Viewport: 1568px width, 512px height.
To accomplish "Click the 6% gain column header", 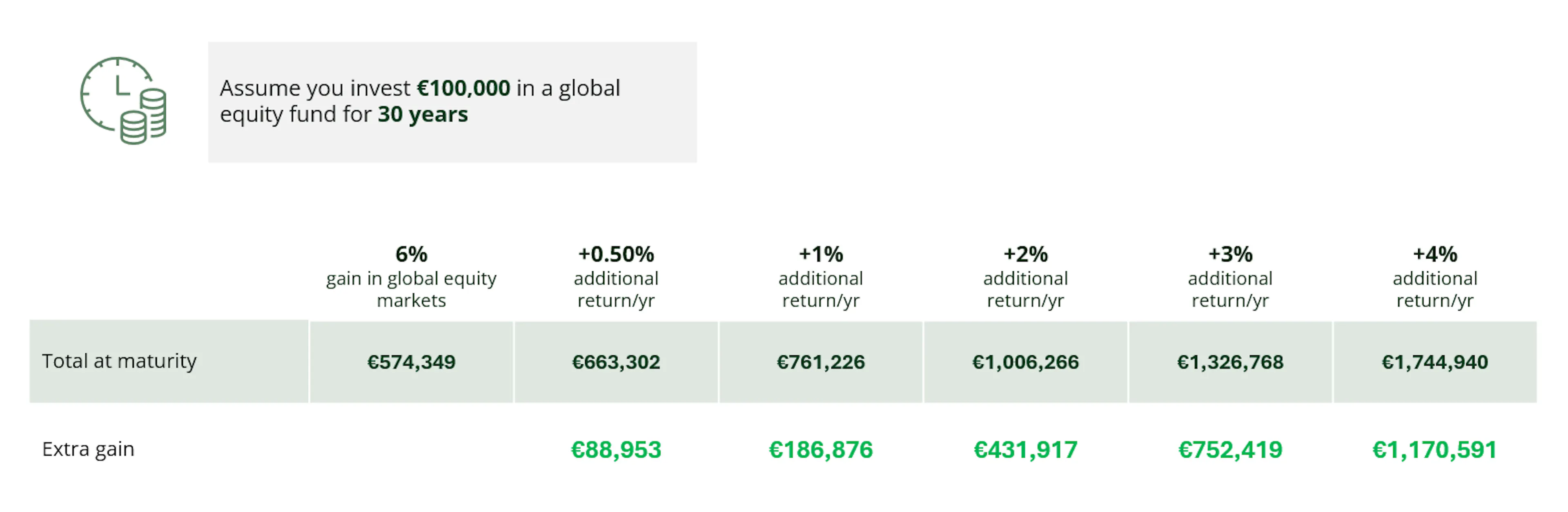I will (412, 276).
